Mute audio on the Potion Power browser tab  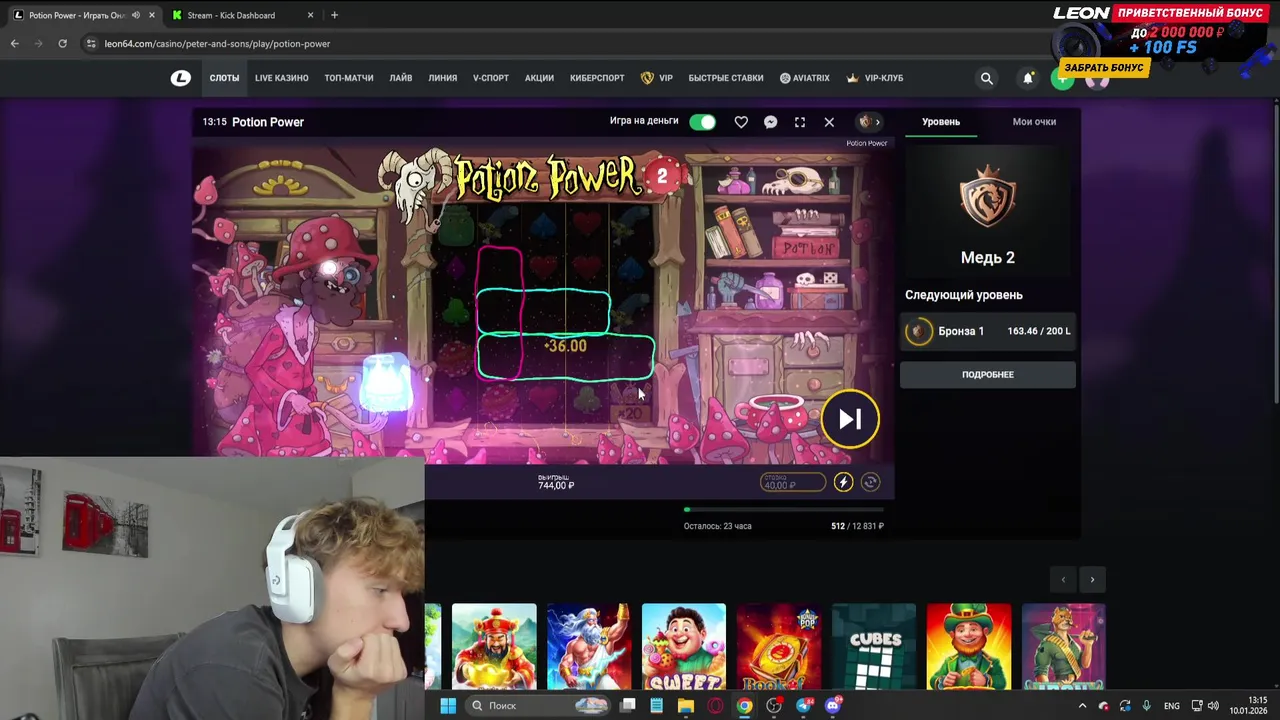136,15
